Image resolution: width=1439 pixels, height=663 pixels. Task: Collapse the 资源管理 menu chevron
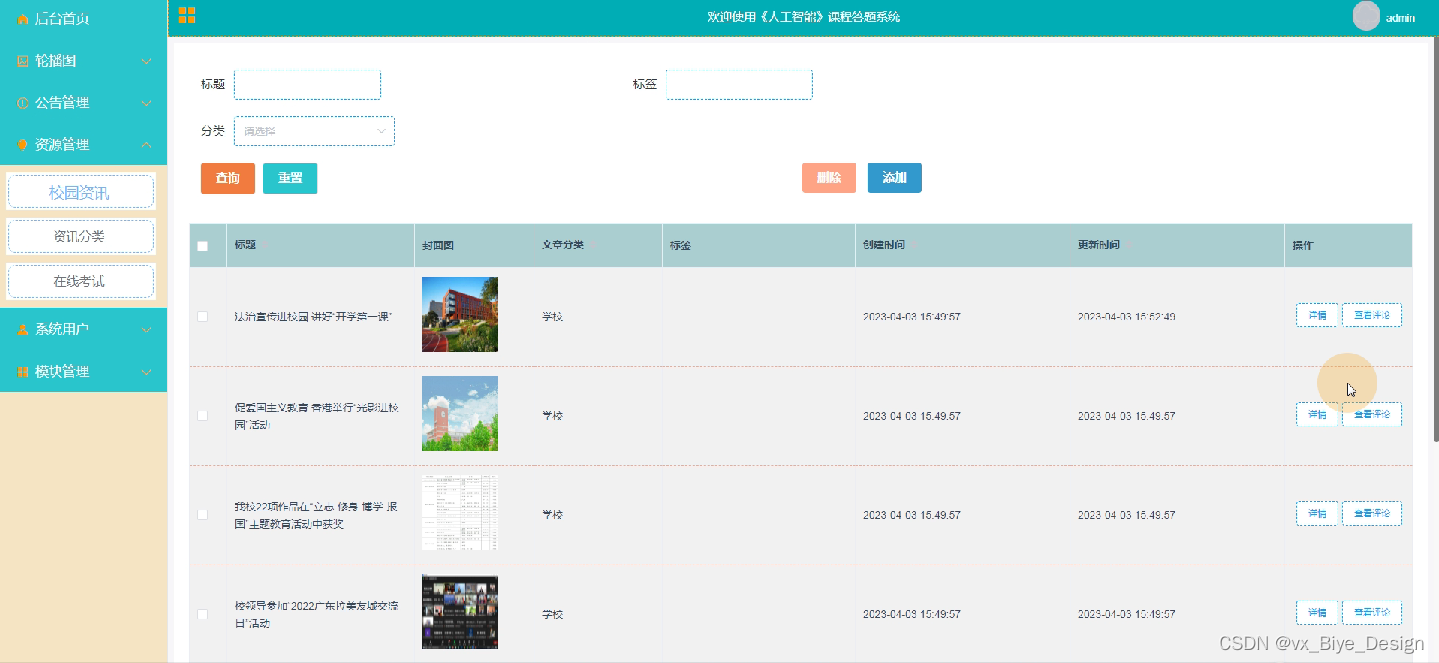(147, 145)
